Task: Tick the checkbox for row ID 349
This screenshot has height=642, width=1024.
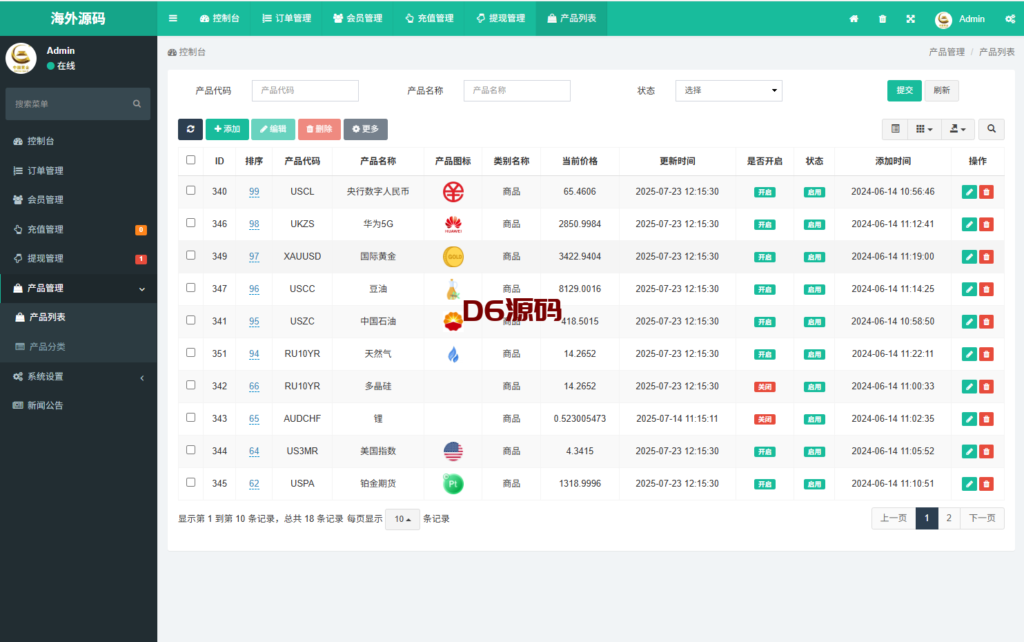Action: 191,256
